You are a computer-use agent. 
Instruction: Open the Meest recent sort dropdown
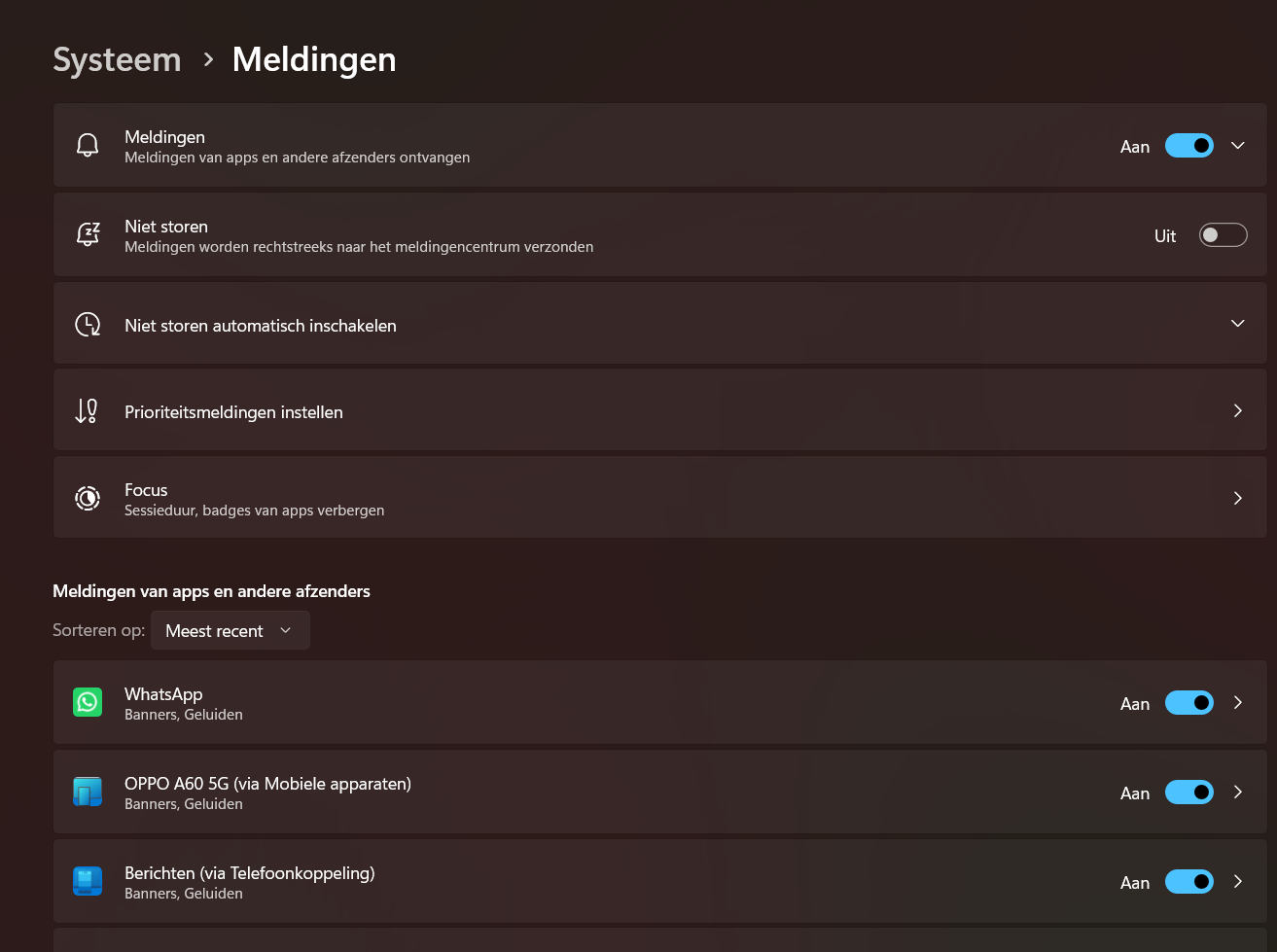pyautogui.click(x=231, y=630)
